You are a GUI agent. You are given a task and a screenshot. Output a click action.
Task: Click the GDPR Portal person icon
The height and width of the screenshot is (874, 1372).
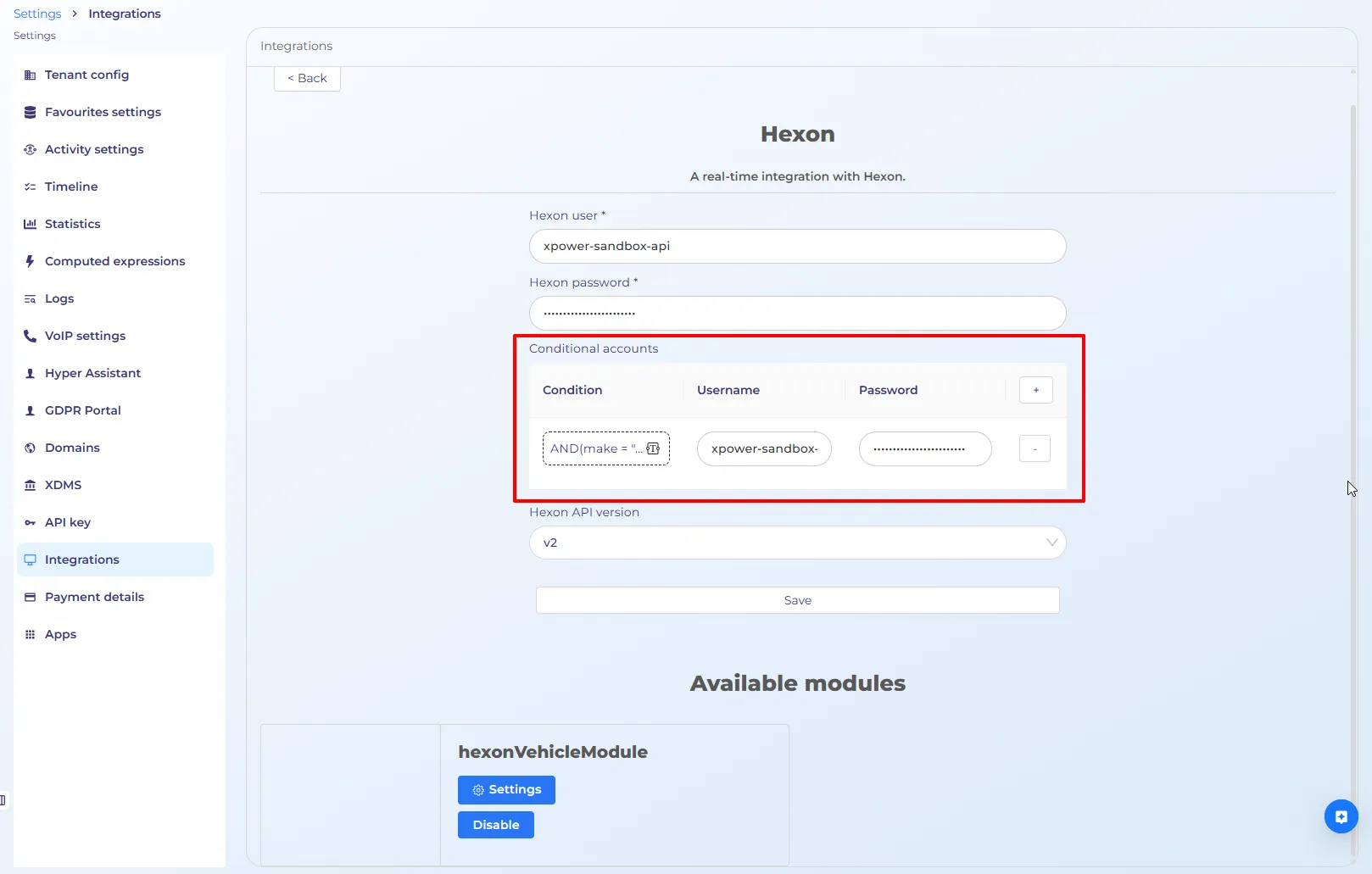tap(30, 410)
